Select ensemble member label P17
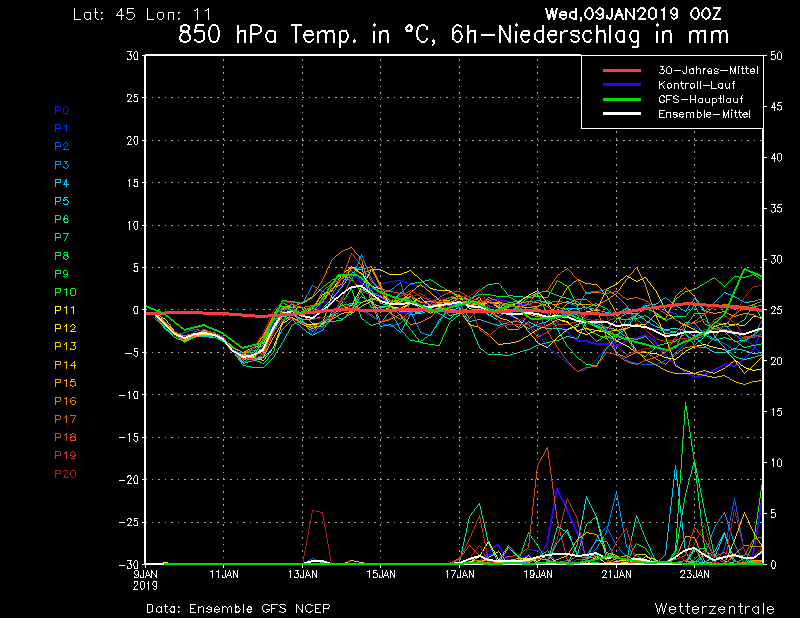Image resolution: width=800 pixels, height=618 pixels. pos(65,419)
